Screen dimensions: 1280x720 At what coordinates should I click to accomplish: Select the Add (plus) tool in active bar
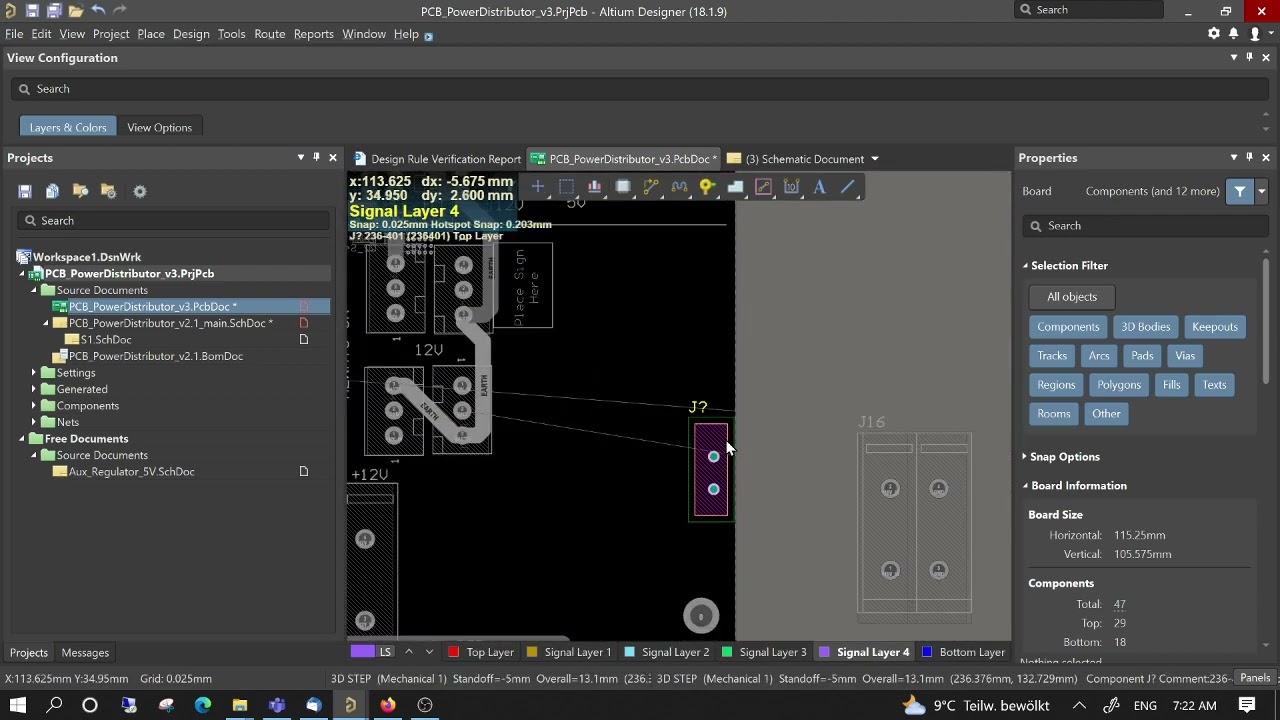pos(538,187)
